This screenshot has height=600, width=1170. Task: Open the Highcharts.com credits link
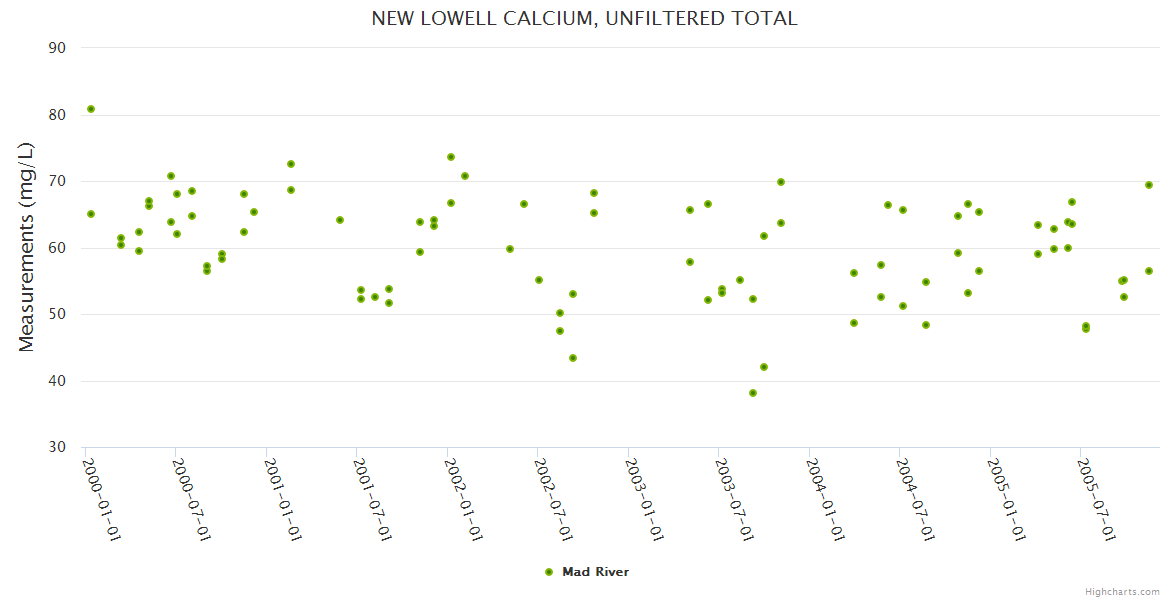(x=1122, y=591)
